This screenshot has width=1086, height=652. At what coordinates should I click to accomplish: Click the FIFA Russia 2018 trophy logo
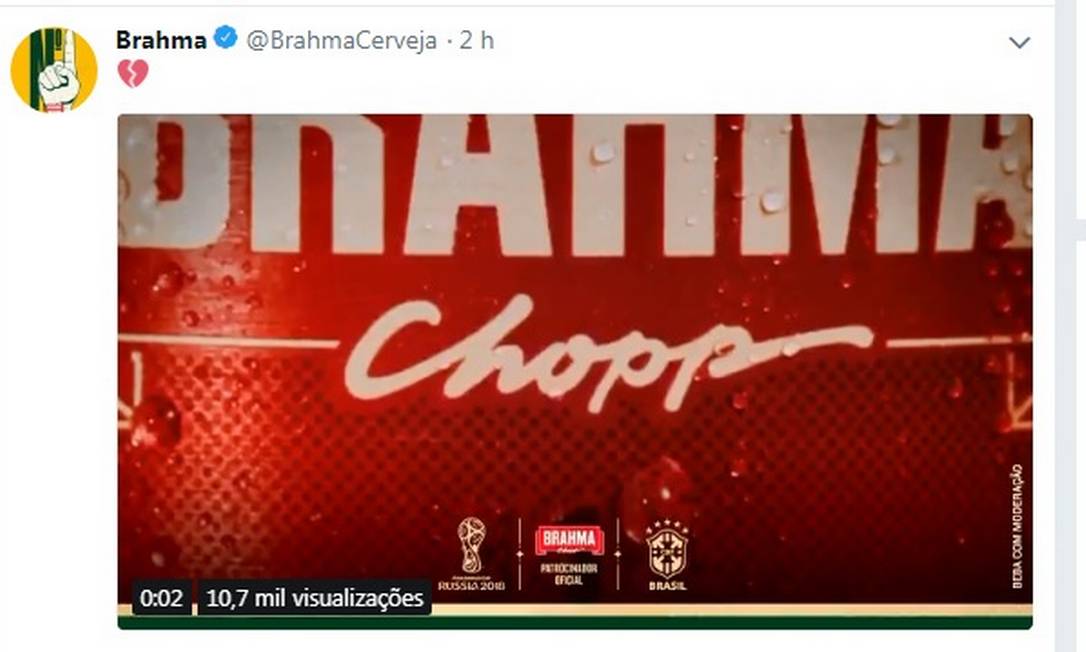[472, 547]
